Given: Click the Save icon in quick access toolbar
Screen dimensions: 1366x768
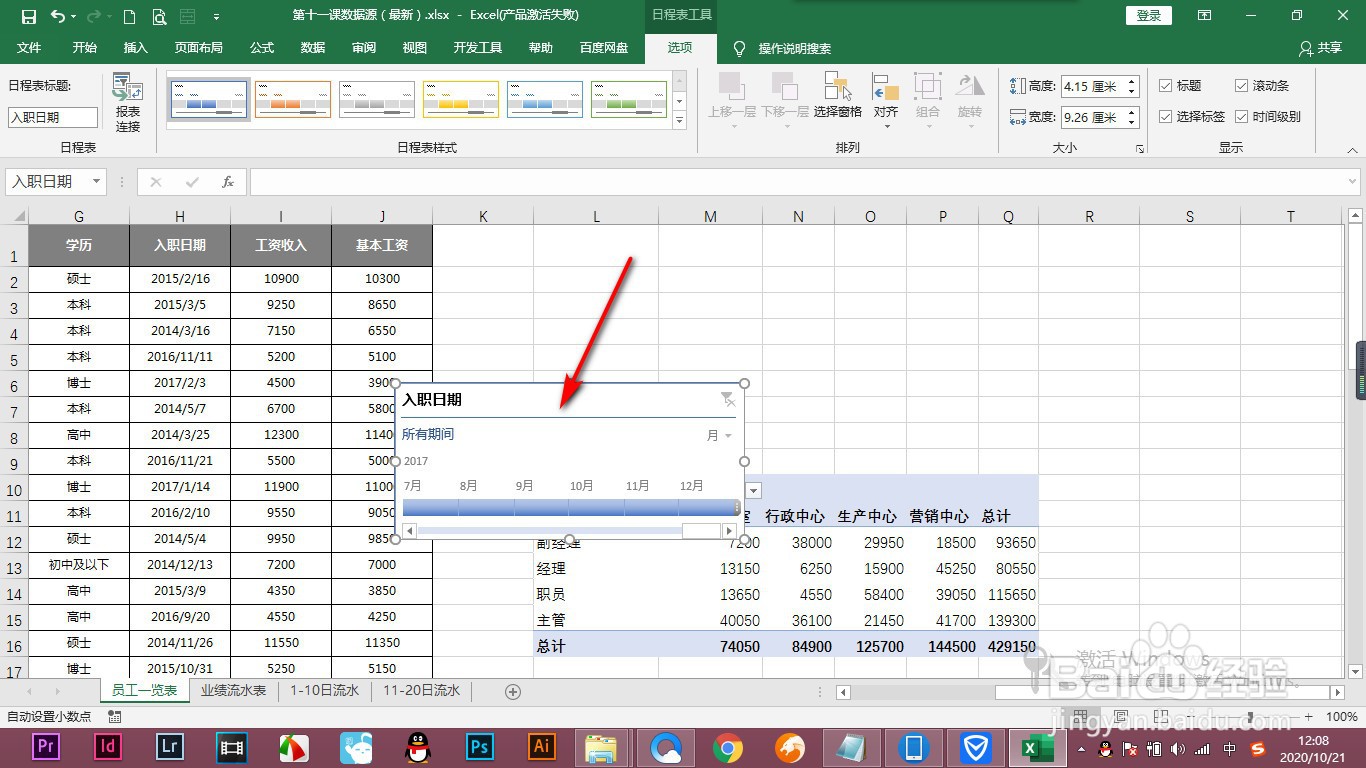Looking at the screenshot, I should point(28,16).
